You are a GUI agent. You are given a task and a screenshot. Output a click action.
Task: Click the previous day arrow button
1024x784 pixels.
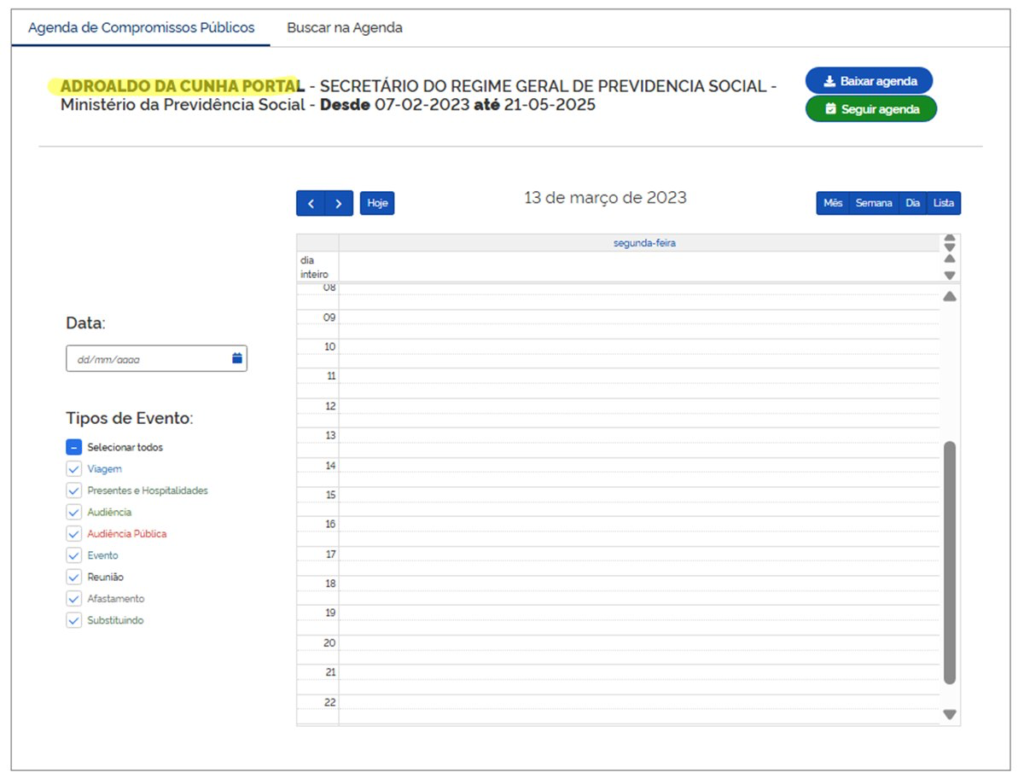point(311,203)
